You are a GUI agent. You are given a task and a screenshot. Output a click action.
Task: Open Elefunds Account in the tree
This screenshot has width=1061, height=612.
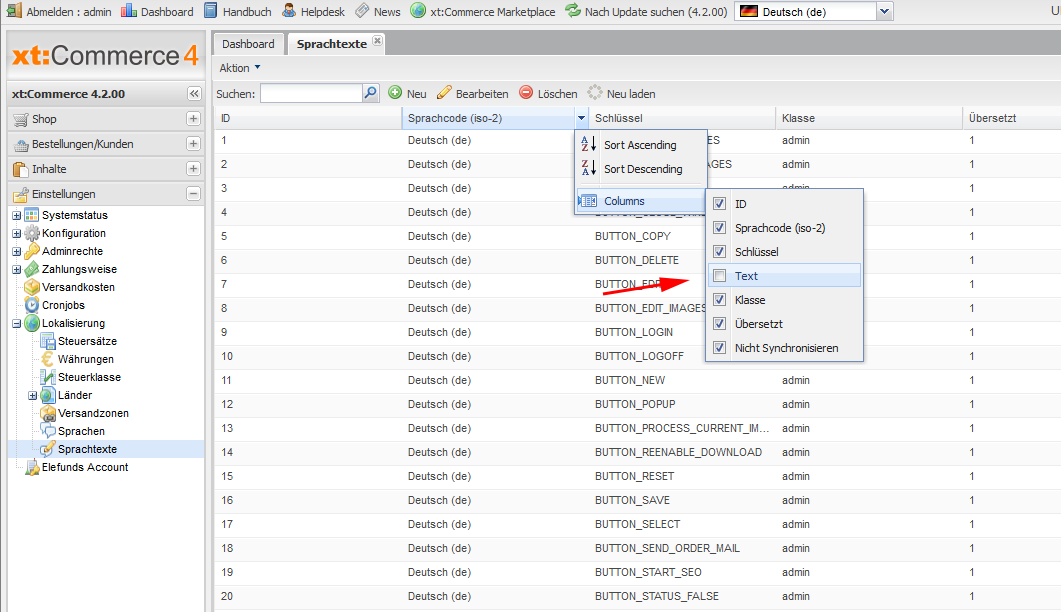click(x=85, y=467)
